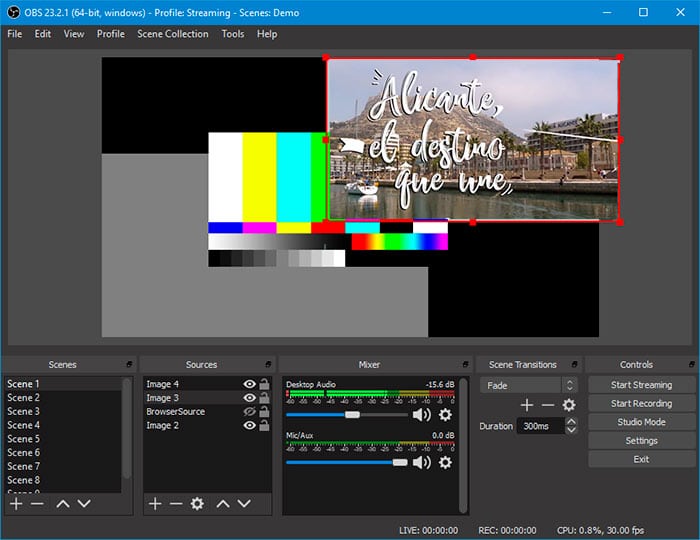Mute Desktop Audio speaker icon
Screen dimensions: 700x540
coord(421,415)
